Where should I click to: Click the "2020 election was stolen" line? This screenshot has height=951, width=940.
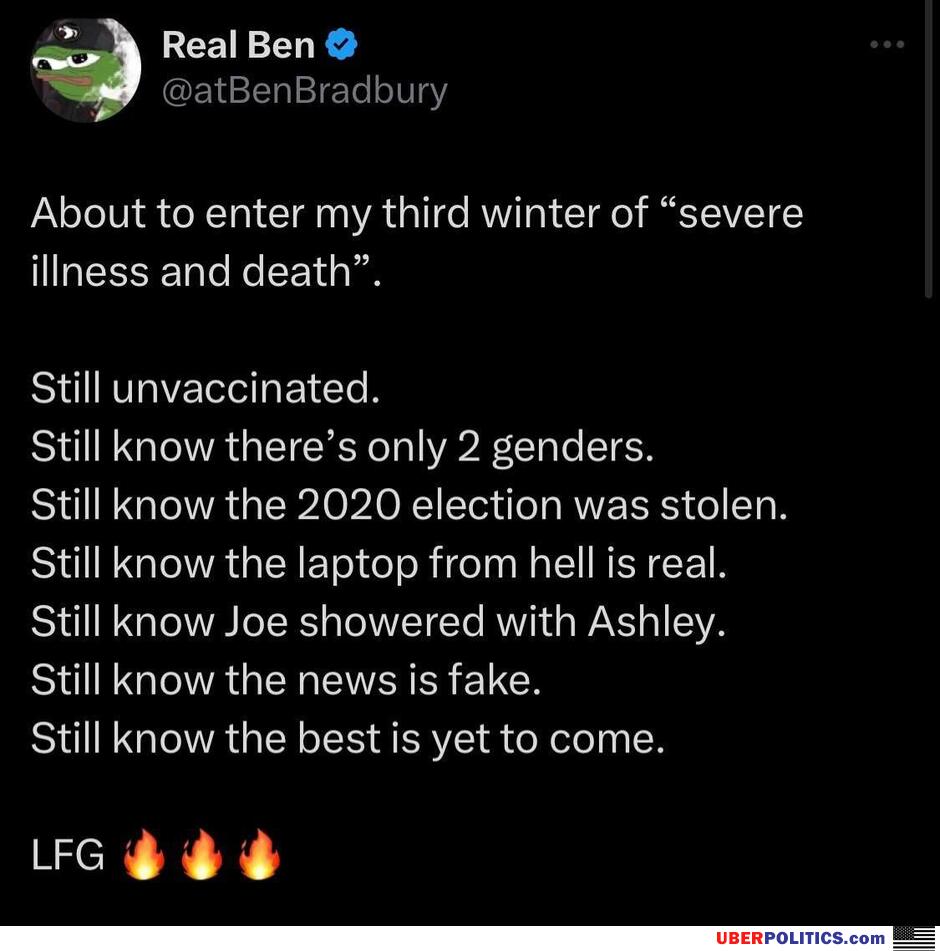click(409, 505)
